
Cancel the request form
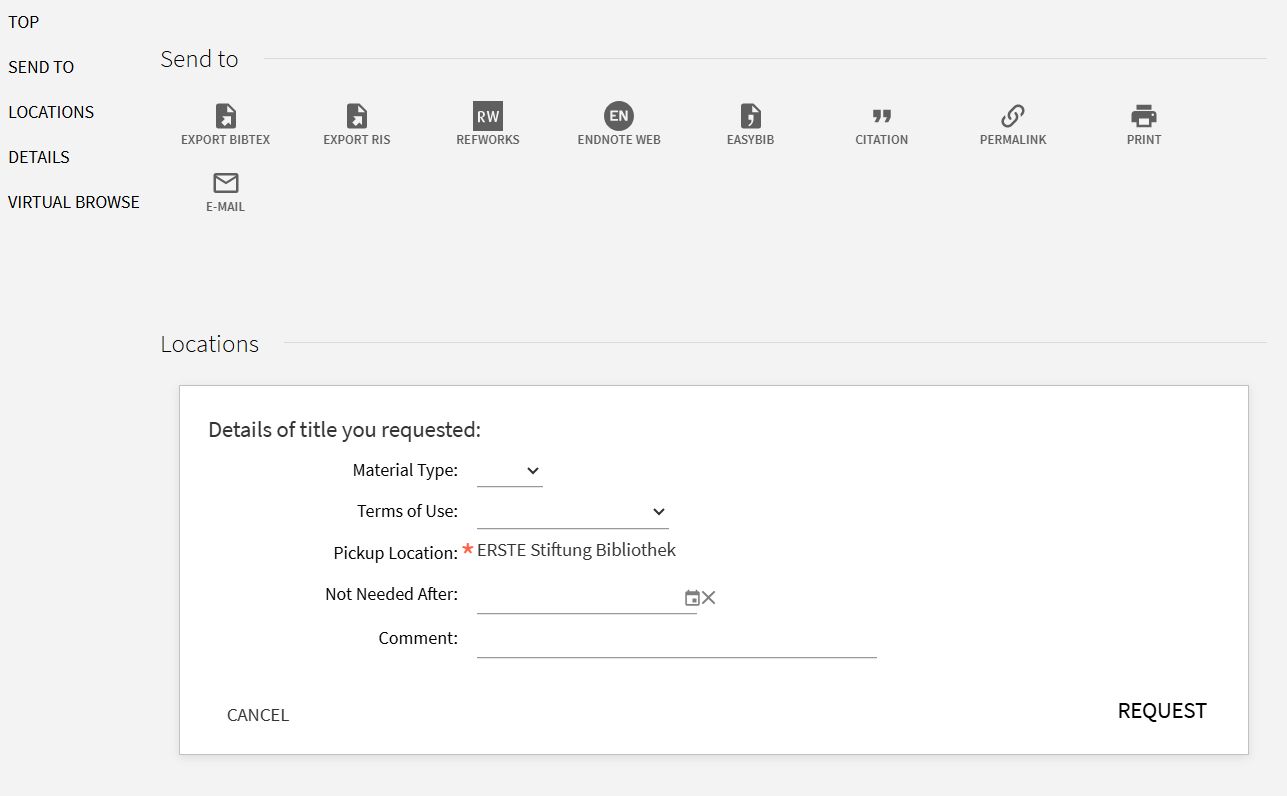(258, 715)
